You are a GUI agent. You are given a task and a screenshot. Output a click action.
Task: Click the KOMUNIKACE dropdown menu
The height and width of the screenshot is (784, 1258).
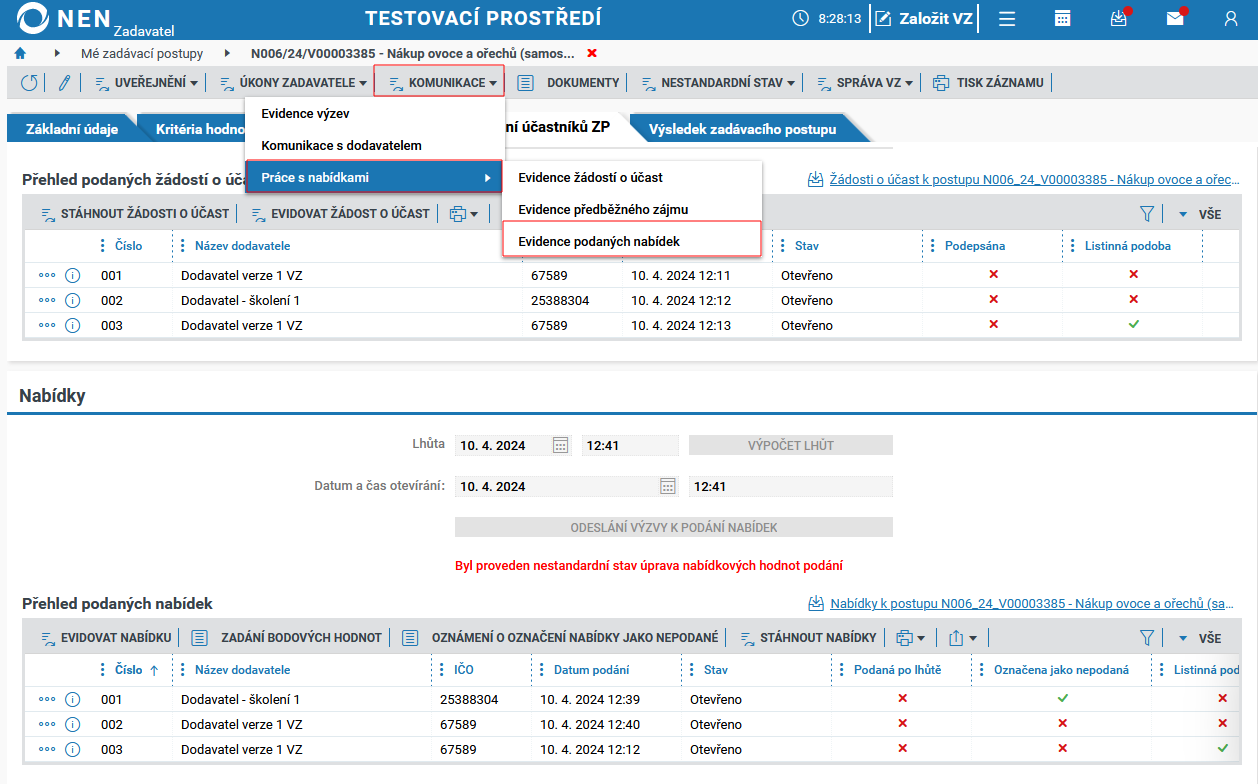[x=440, y=82]
